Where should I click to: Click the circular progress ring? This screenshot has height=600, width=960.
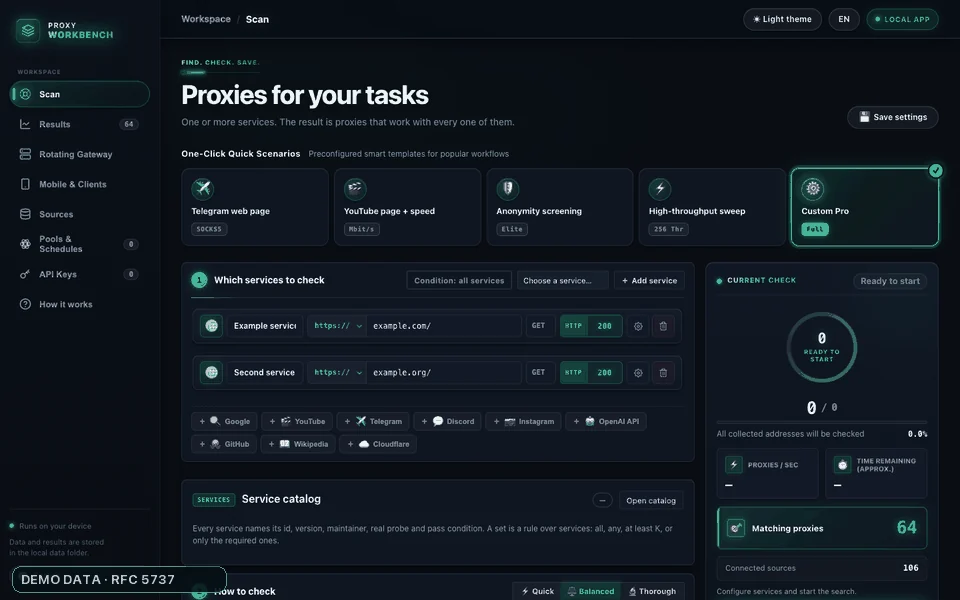(822, 347)
